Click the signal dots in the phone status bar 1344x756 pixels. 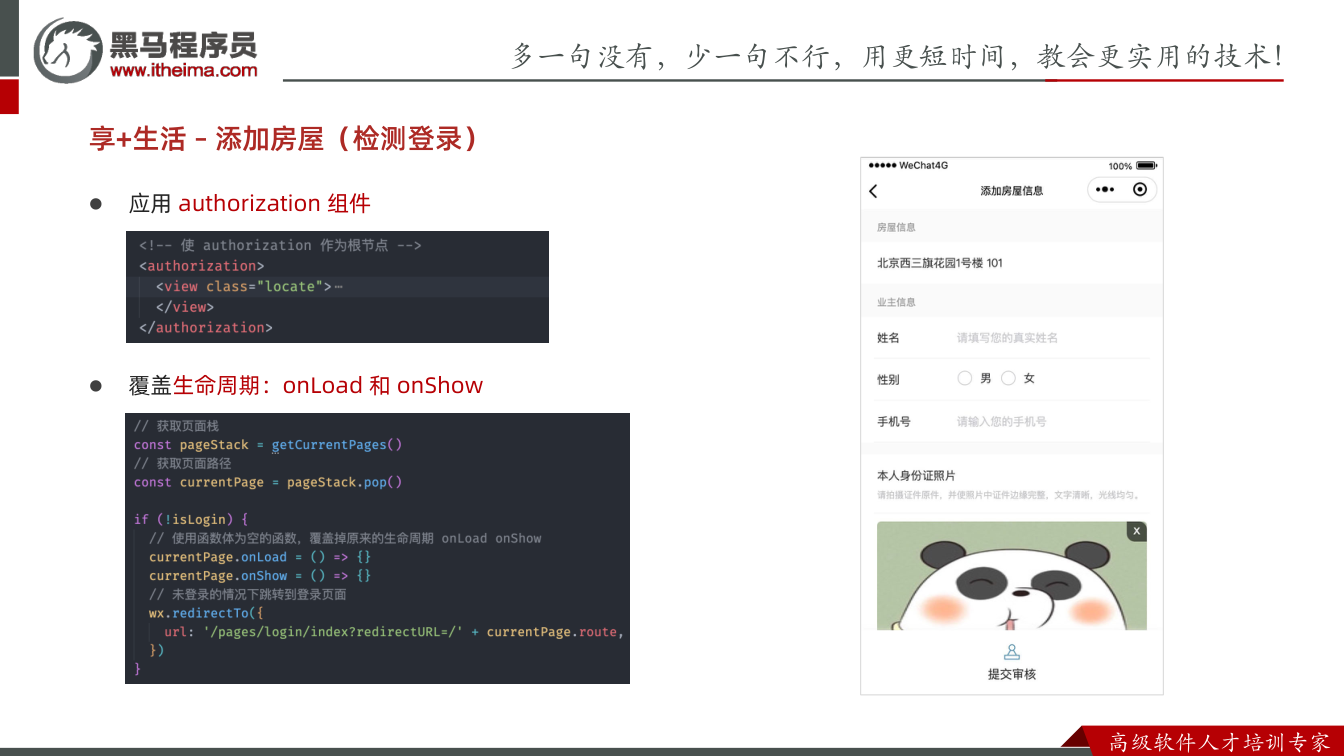(x=882, y=166)
